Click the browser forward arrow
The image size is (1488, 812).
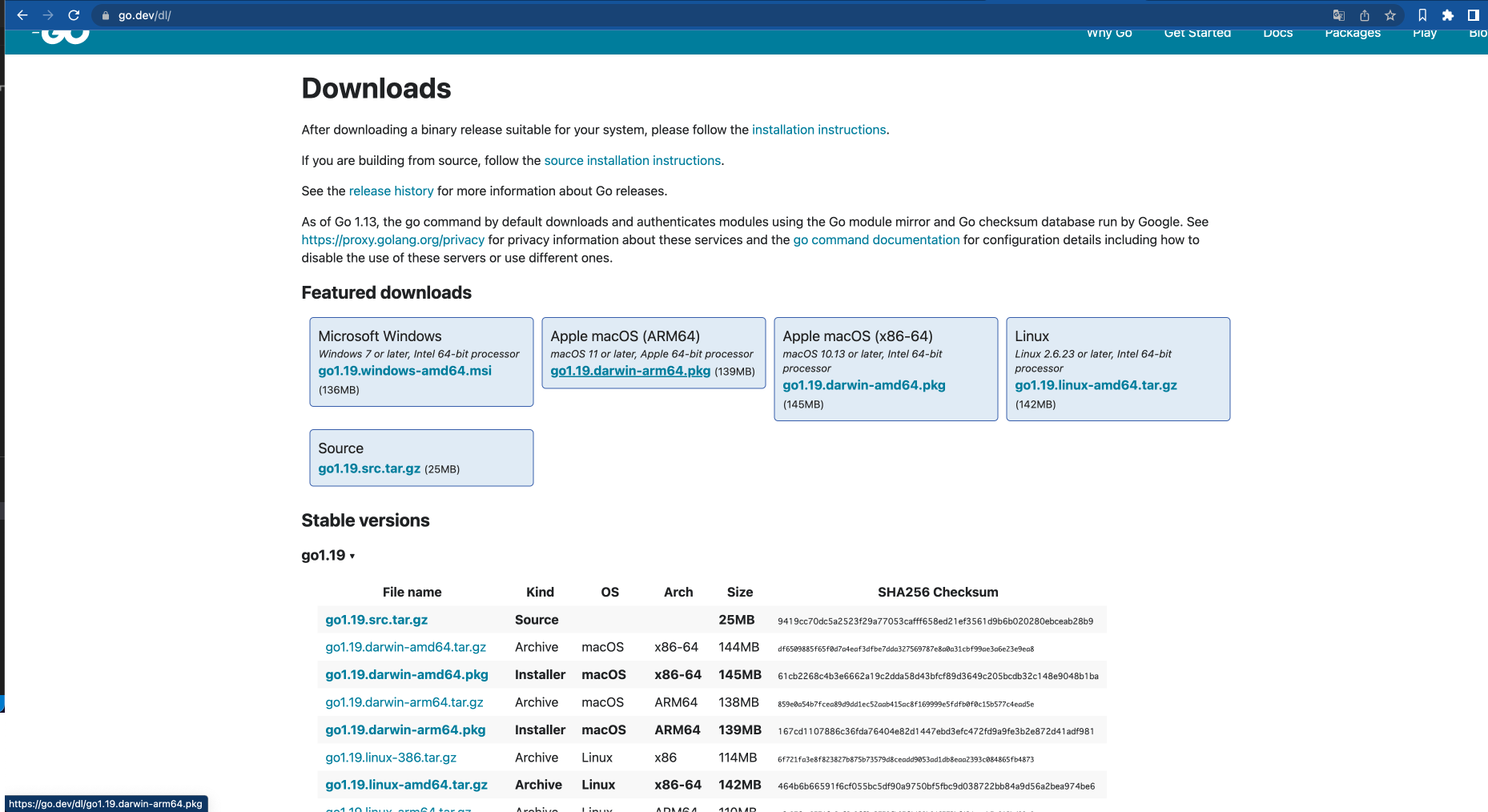coord(48,15)
